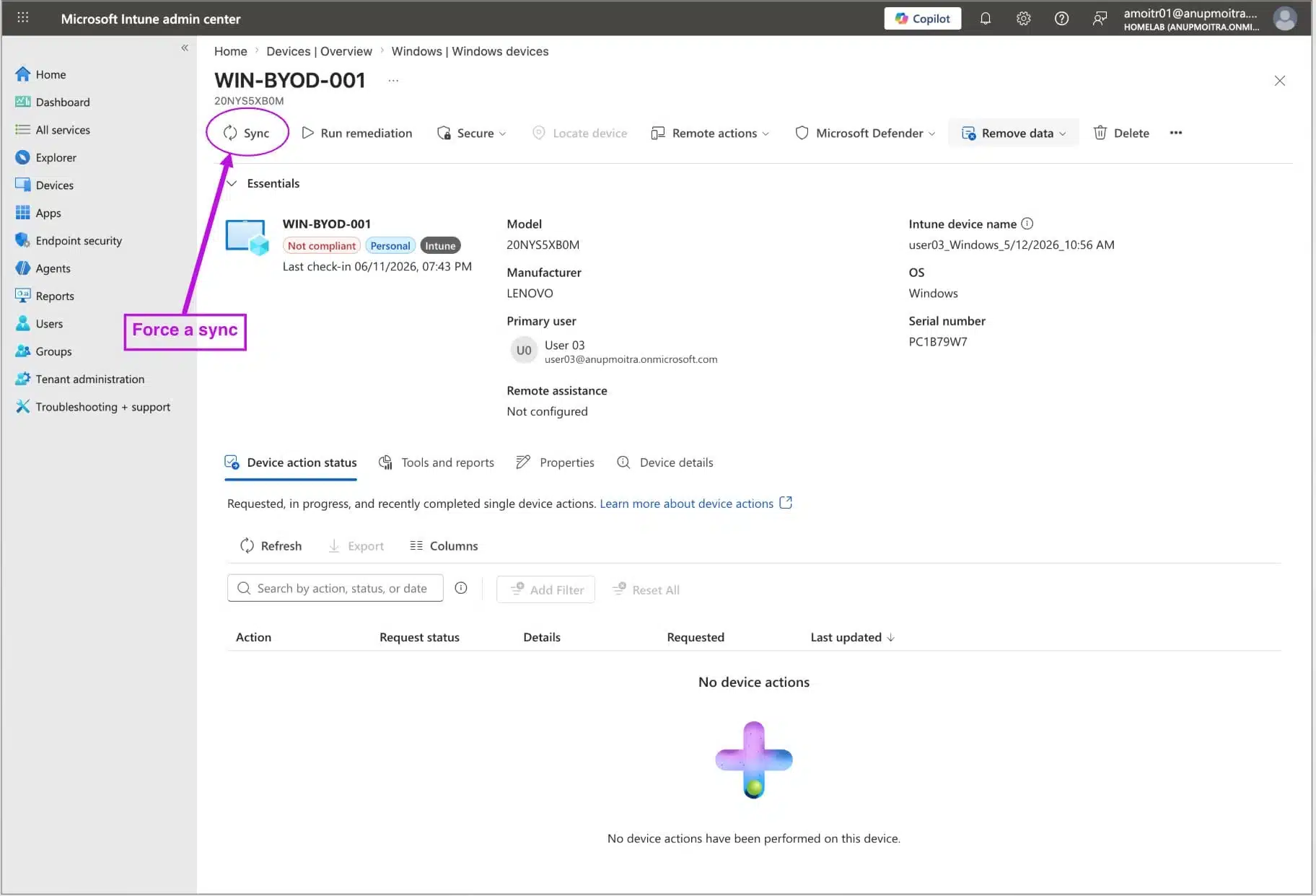
Task: Sort by Request status column
Action: pos(419,638)
